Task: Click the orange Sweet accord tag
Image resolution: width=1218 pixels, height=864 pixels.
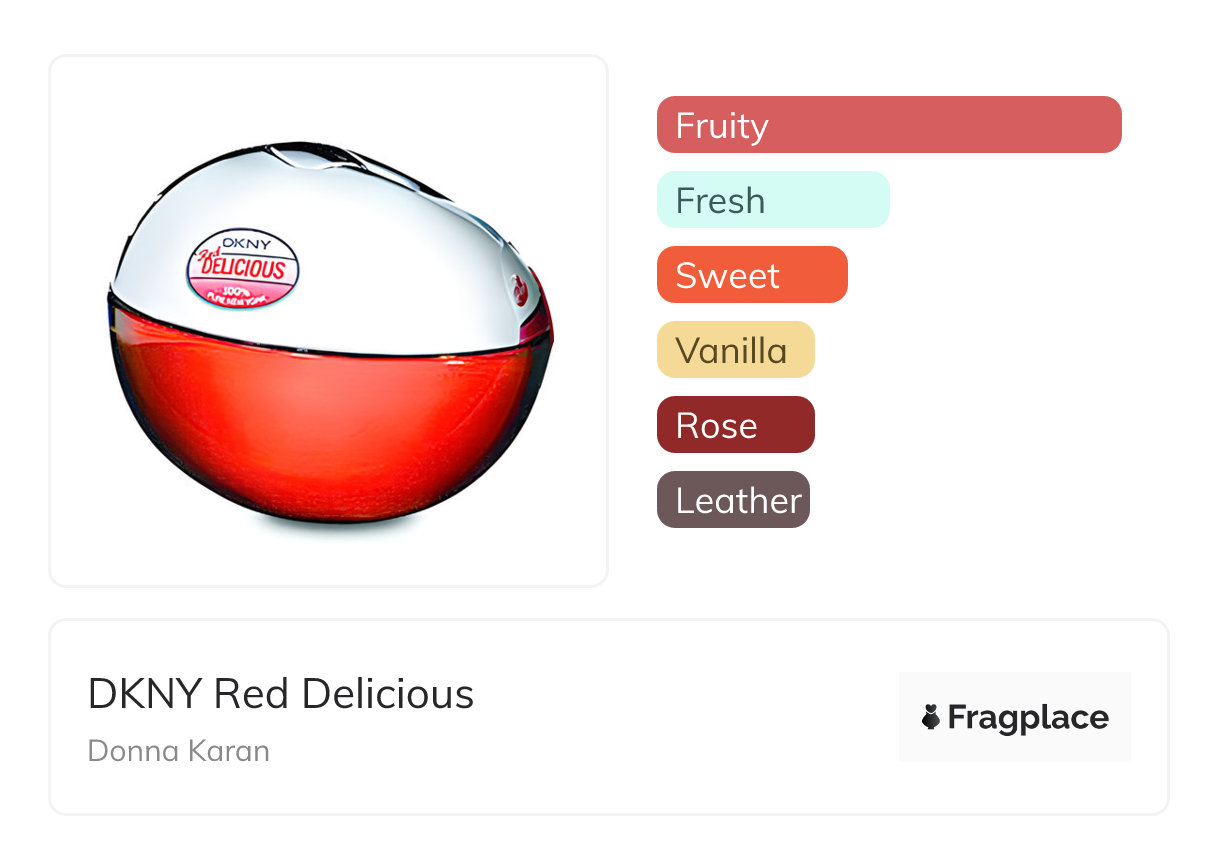Action: (x=752, y=275)
